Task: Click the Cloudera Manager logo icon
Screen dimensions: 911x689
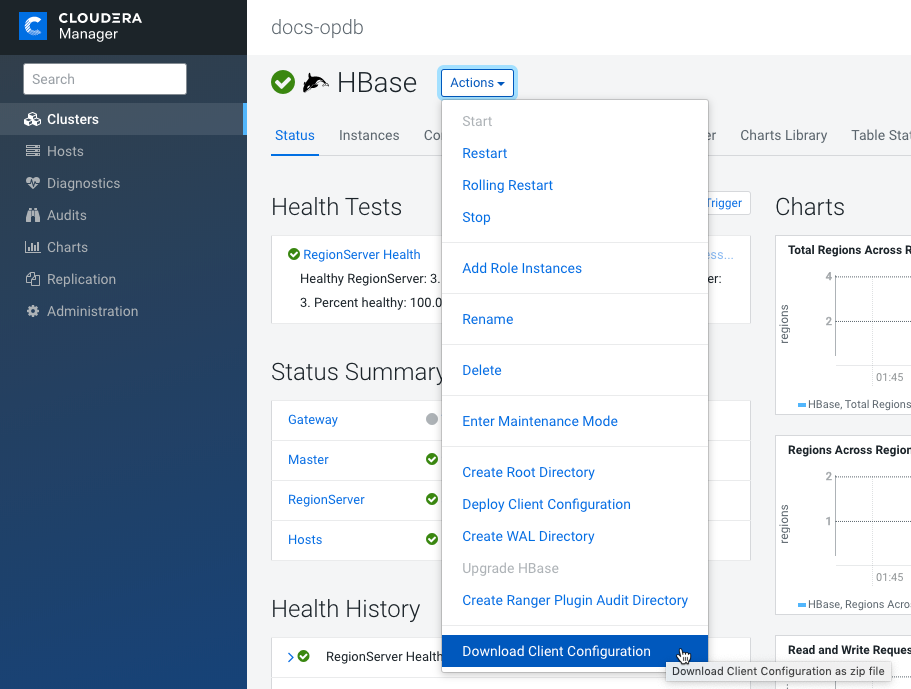Action: pos(33,27)
